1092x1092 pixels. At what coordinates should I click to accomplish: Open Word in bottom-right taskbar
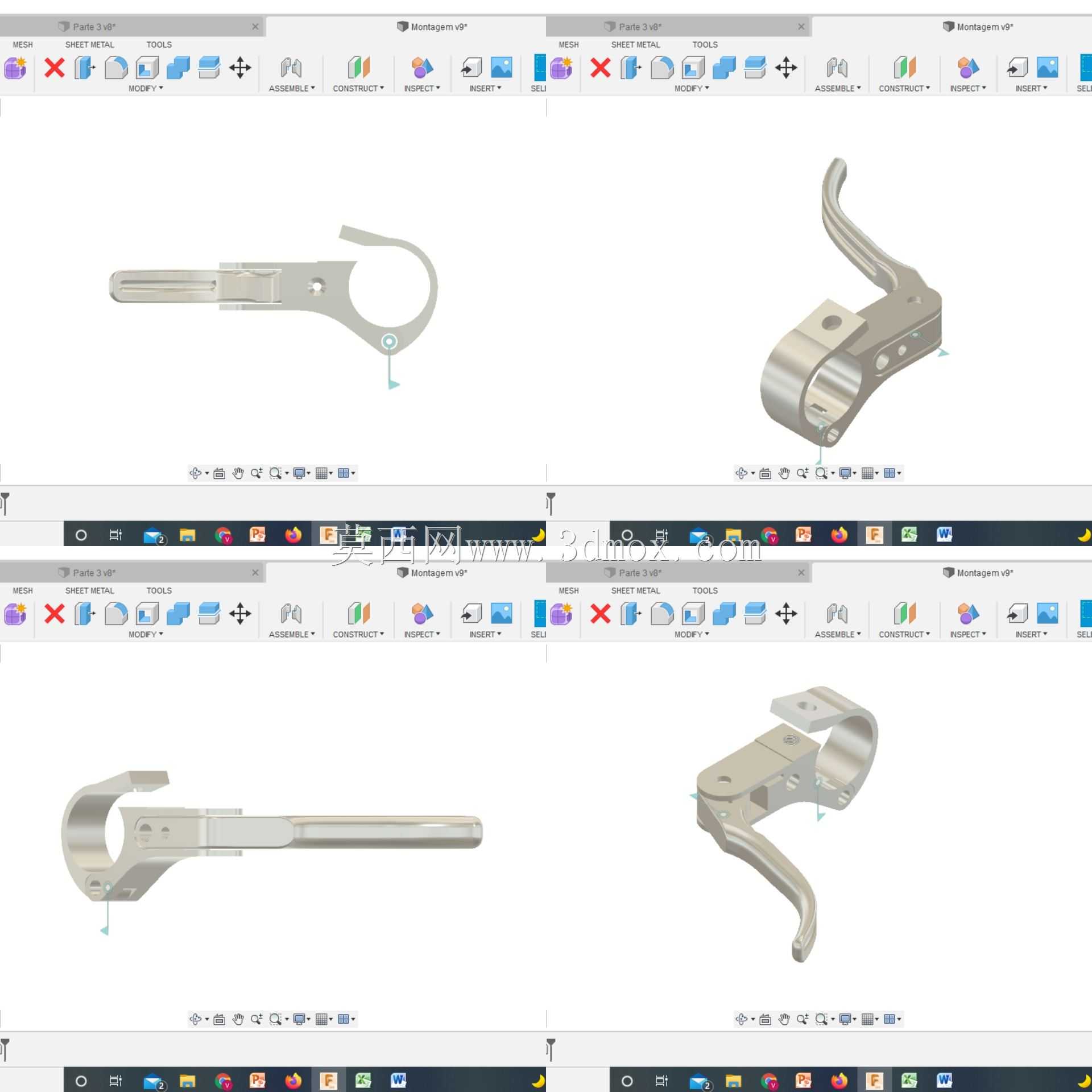[x=945, y=1080]
